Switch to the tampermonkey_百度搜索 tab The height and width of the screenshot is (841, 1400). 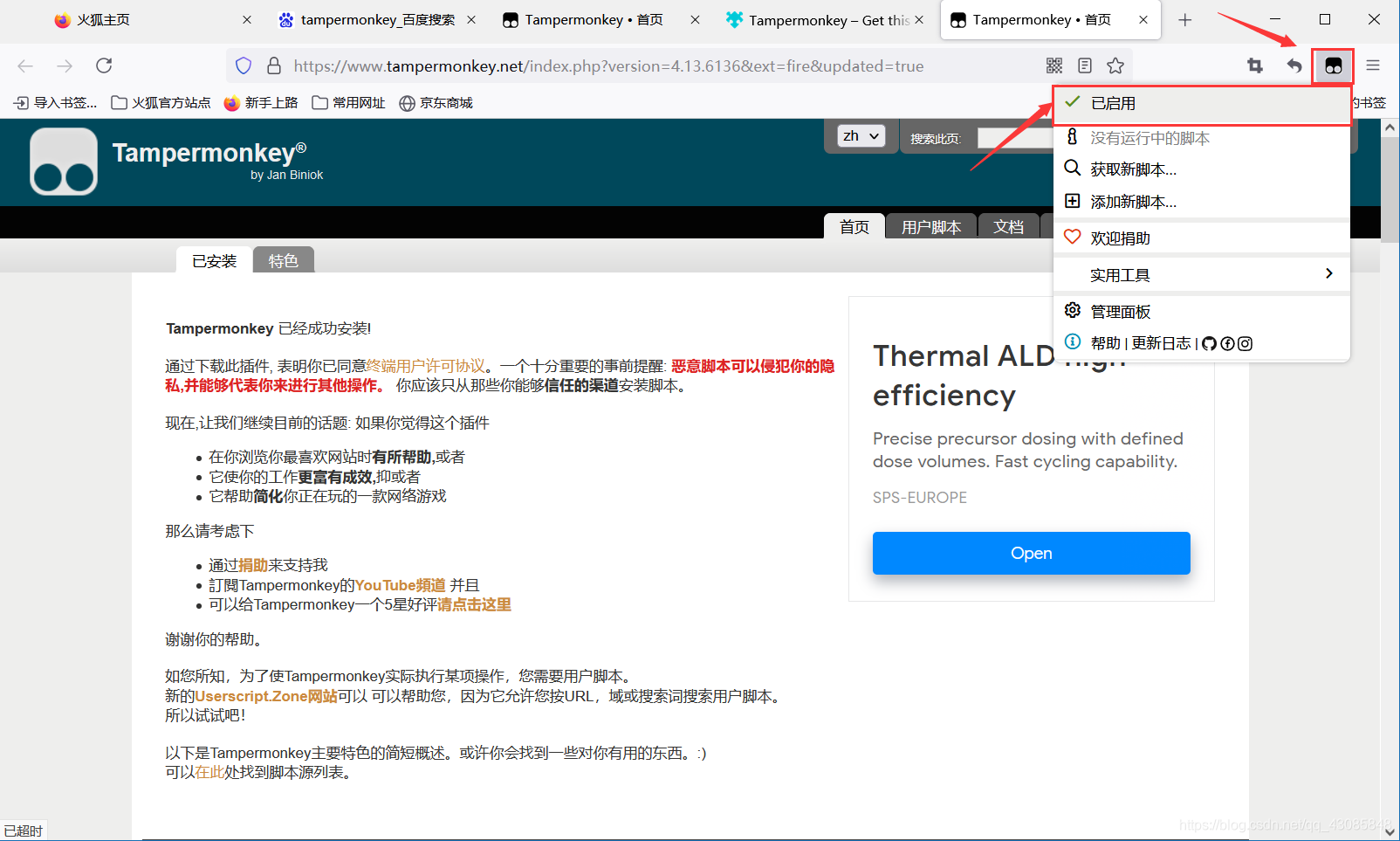[x=377, y=19]
